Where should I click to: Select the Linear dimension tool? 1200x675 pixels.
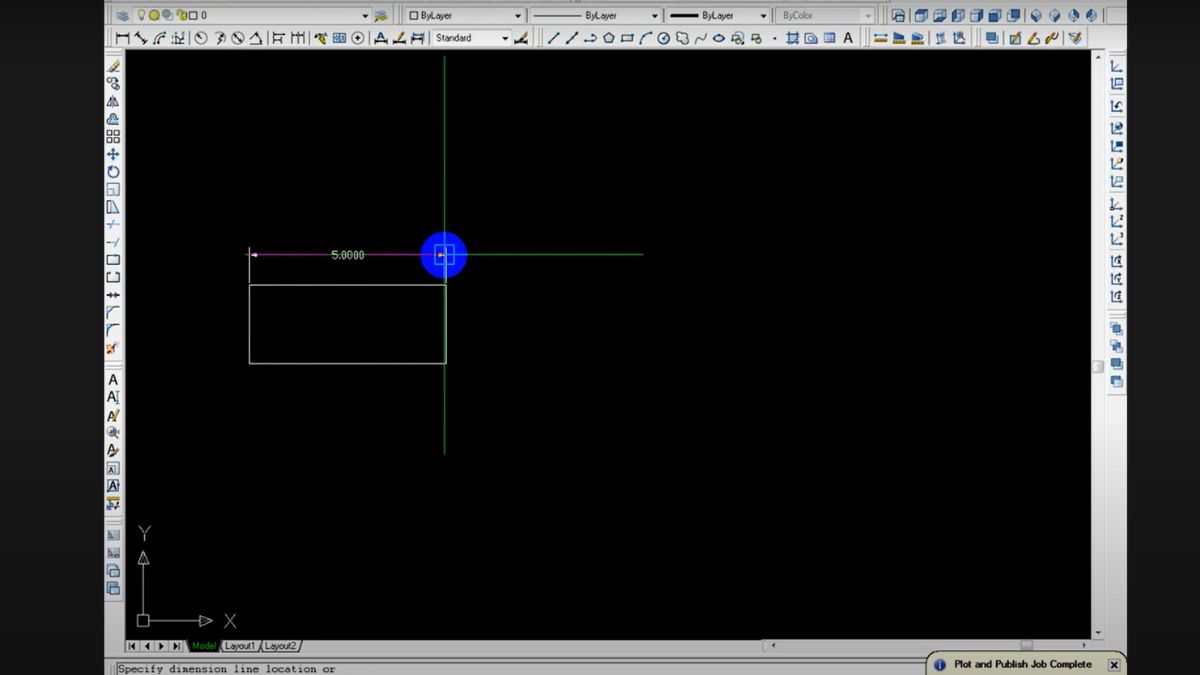[123, 38]
